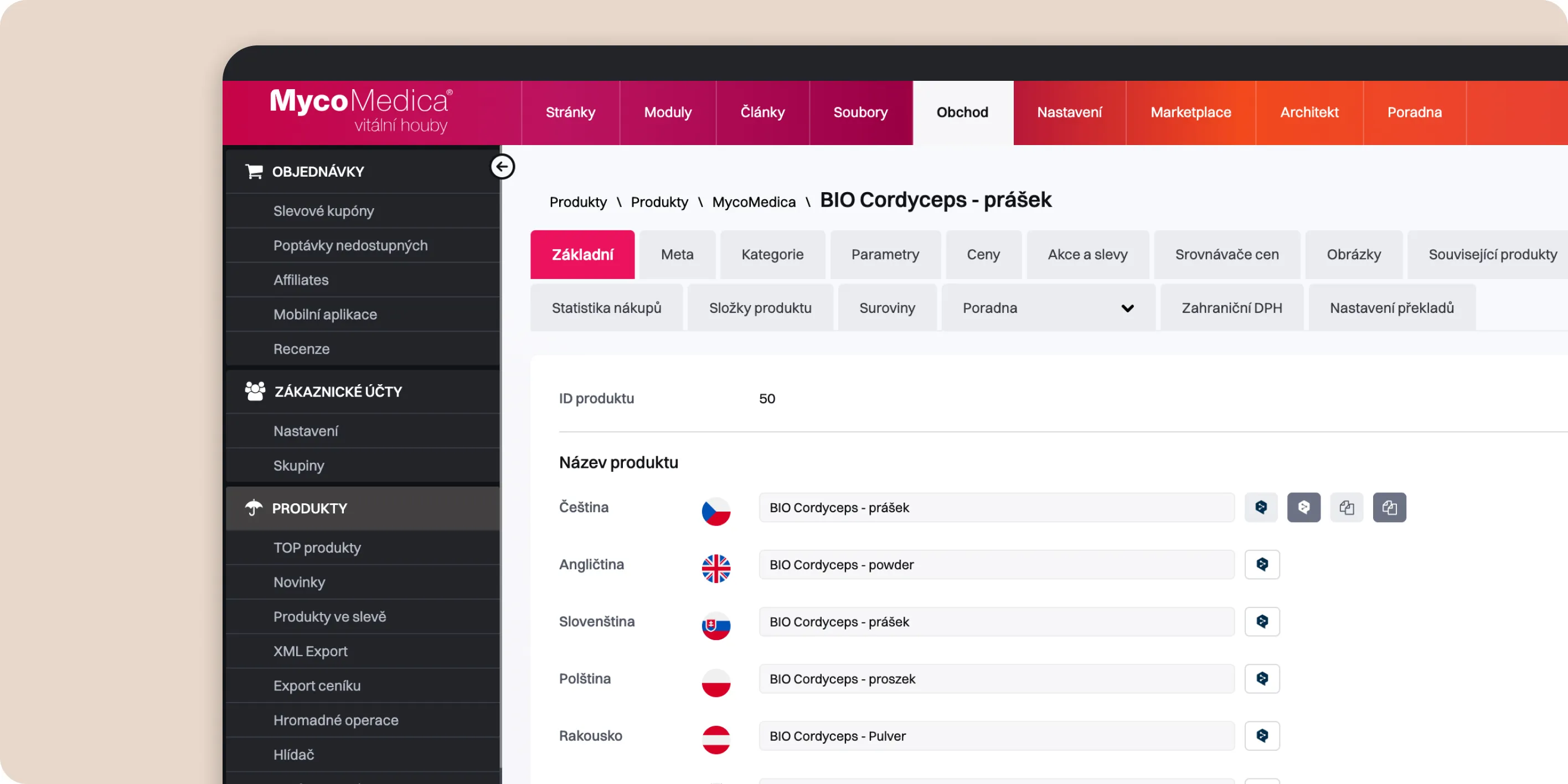
Task: Open Produkty ve slevě in the sidebar
Action: [x=363, y=617]
